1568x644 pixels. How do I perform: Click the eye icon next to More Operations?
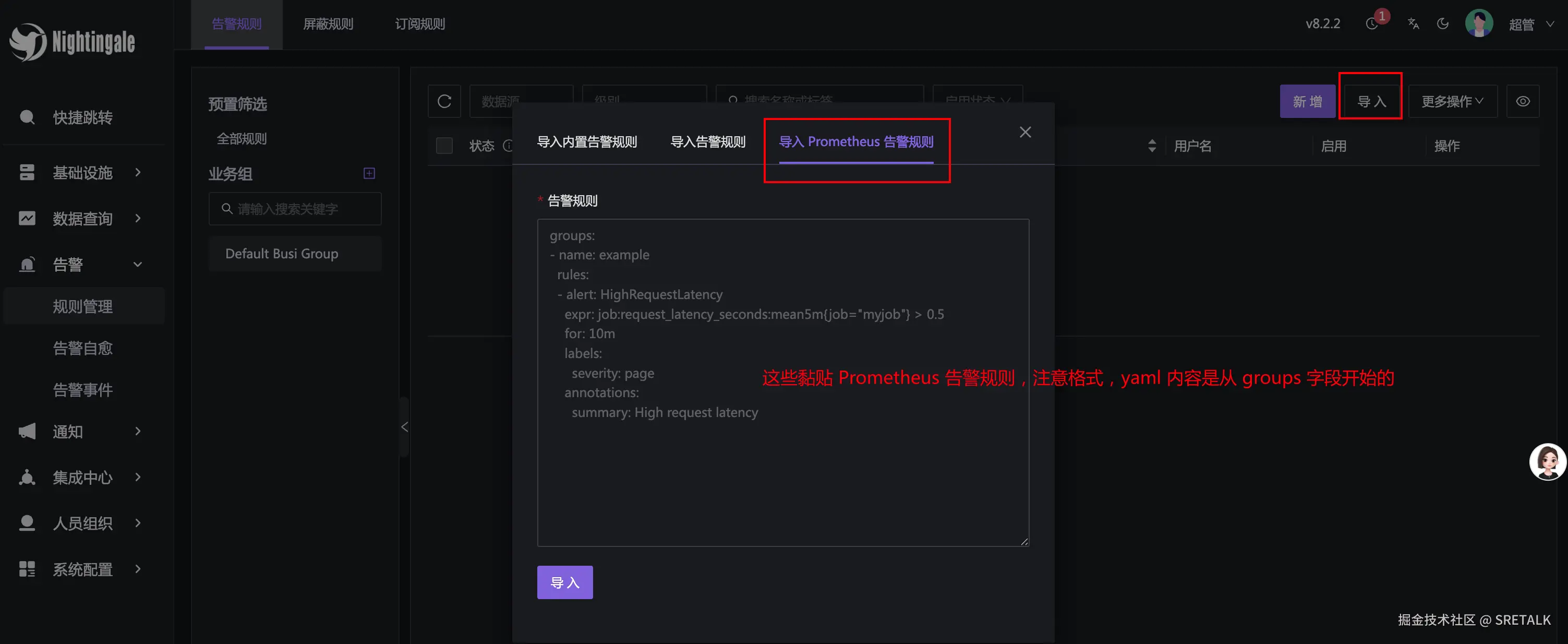point(1522,101)
